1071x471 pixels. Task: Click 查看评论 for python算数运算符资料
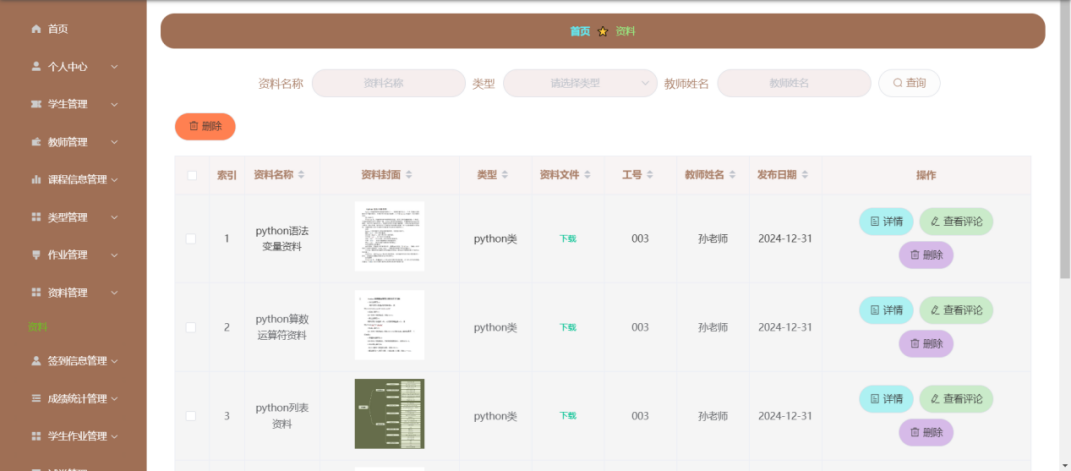956,310
